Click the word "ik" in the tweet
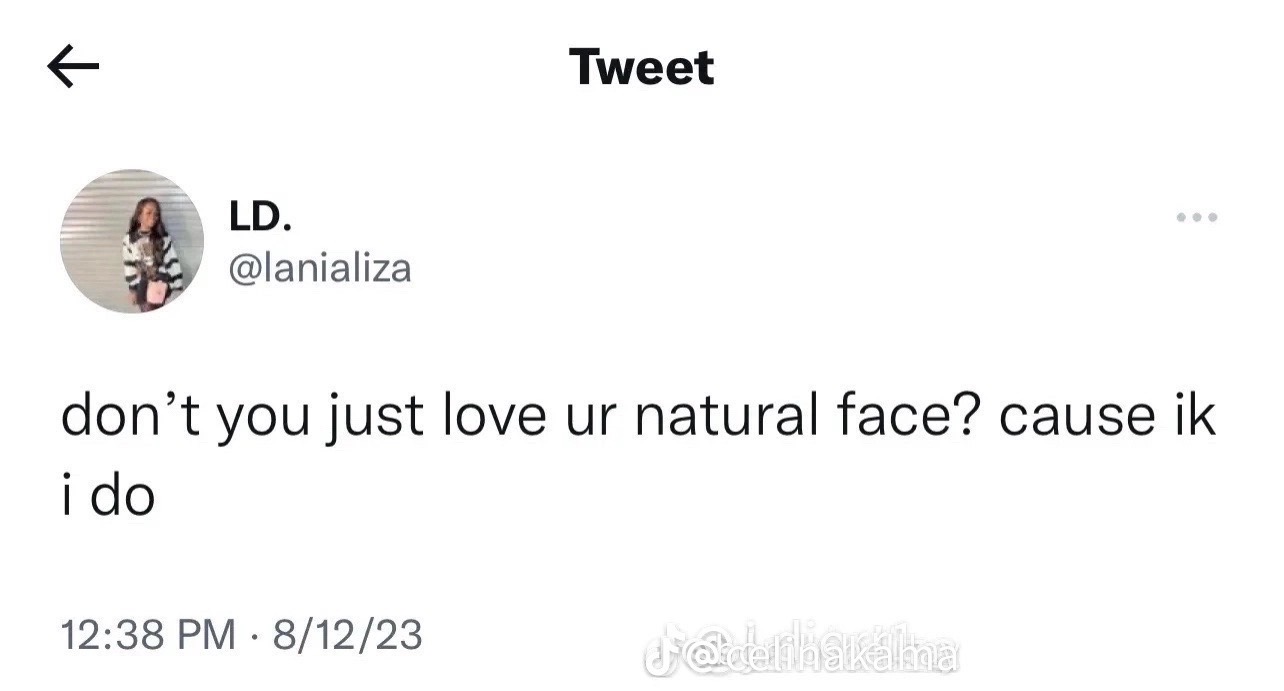 click(1196, 416)
